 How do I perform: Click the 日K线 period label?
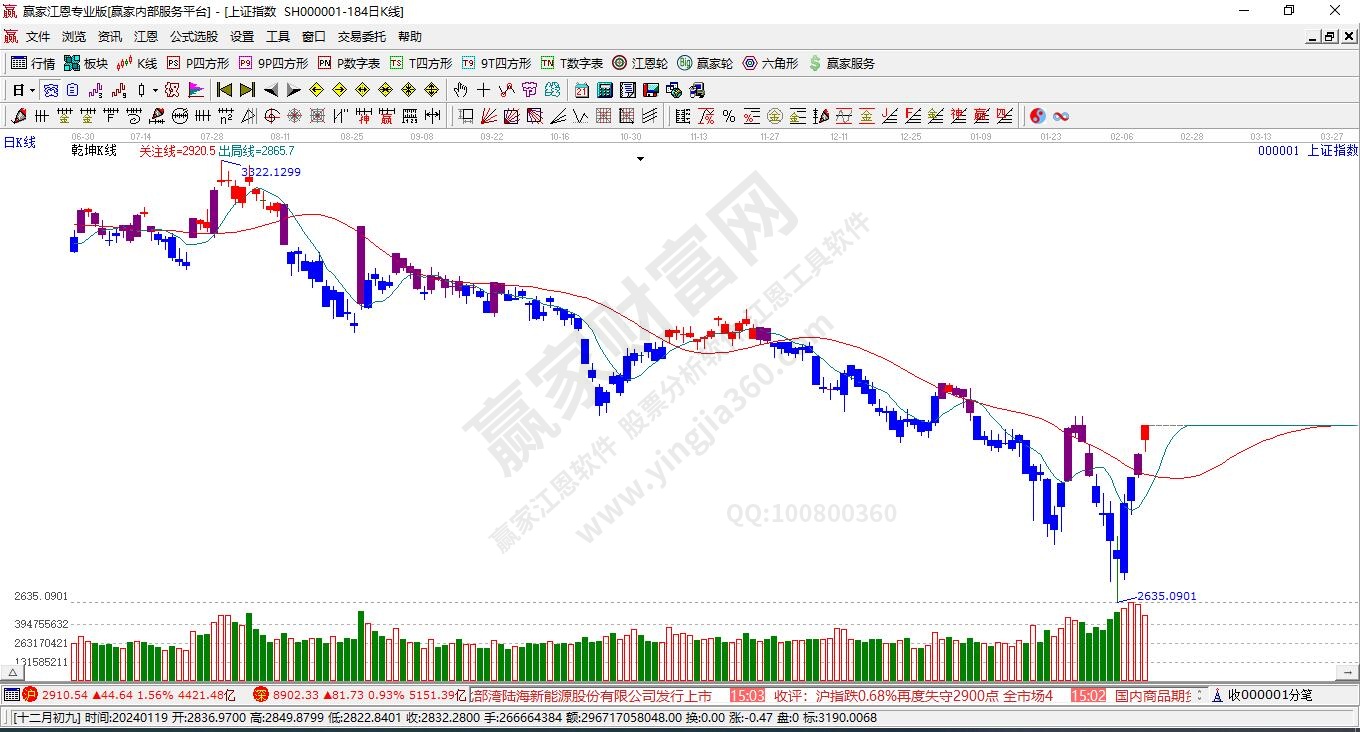pyautogui.click(x=19, y=142)
